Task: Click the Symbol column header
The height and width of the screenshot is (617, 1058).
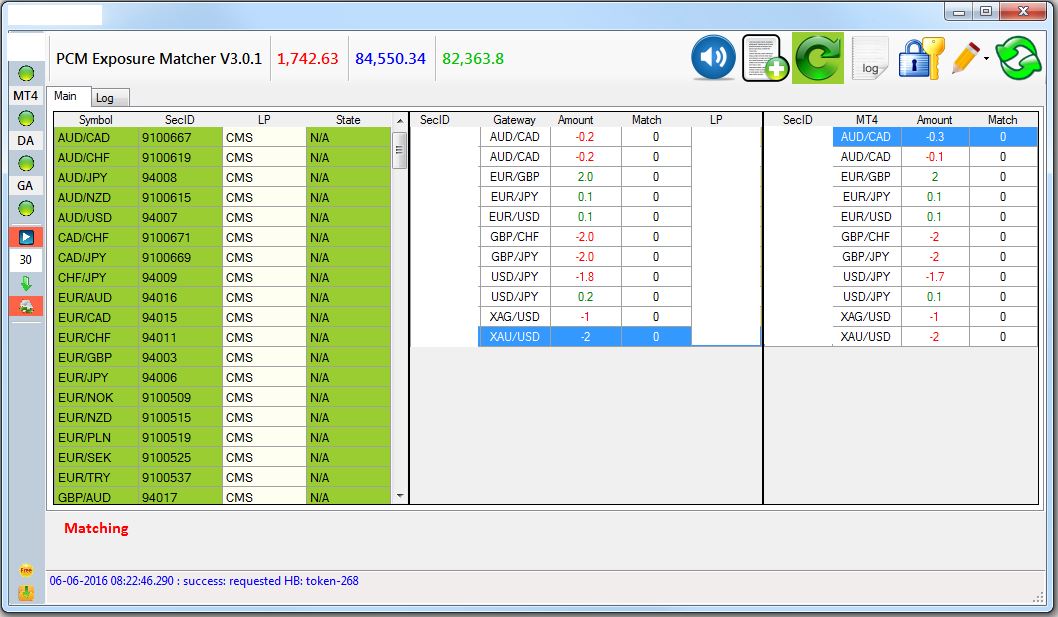Action: [96, 120]
